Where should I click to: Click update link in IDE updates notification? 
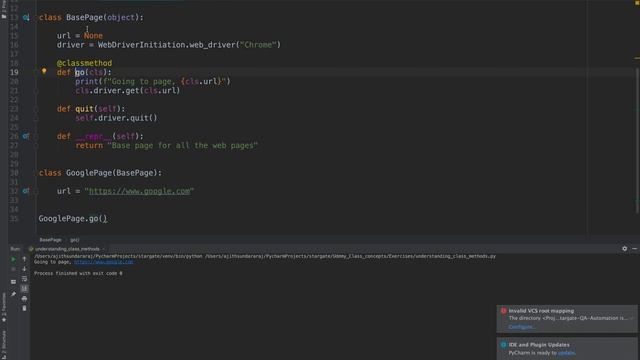[566, 353]
